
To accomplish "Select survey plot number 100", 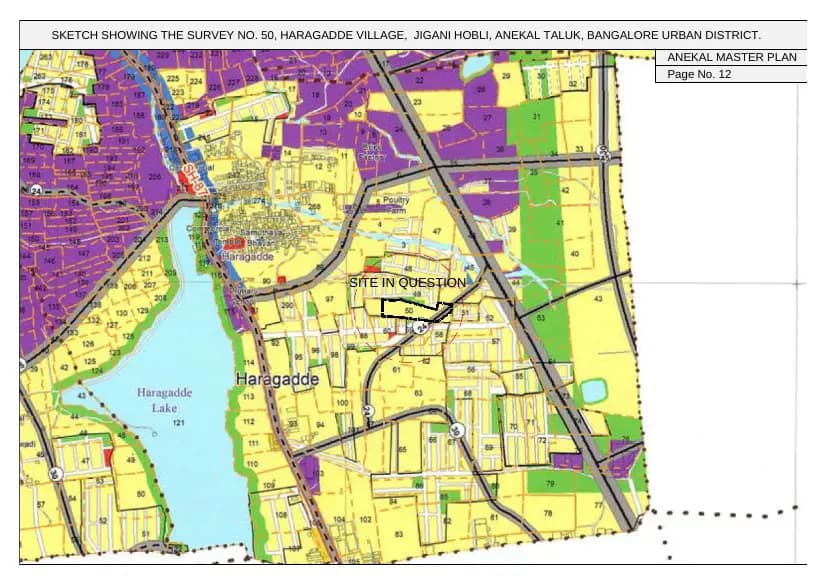I will click(342, 403).
